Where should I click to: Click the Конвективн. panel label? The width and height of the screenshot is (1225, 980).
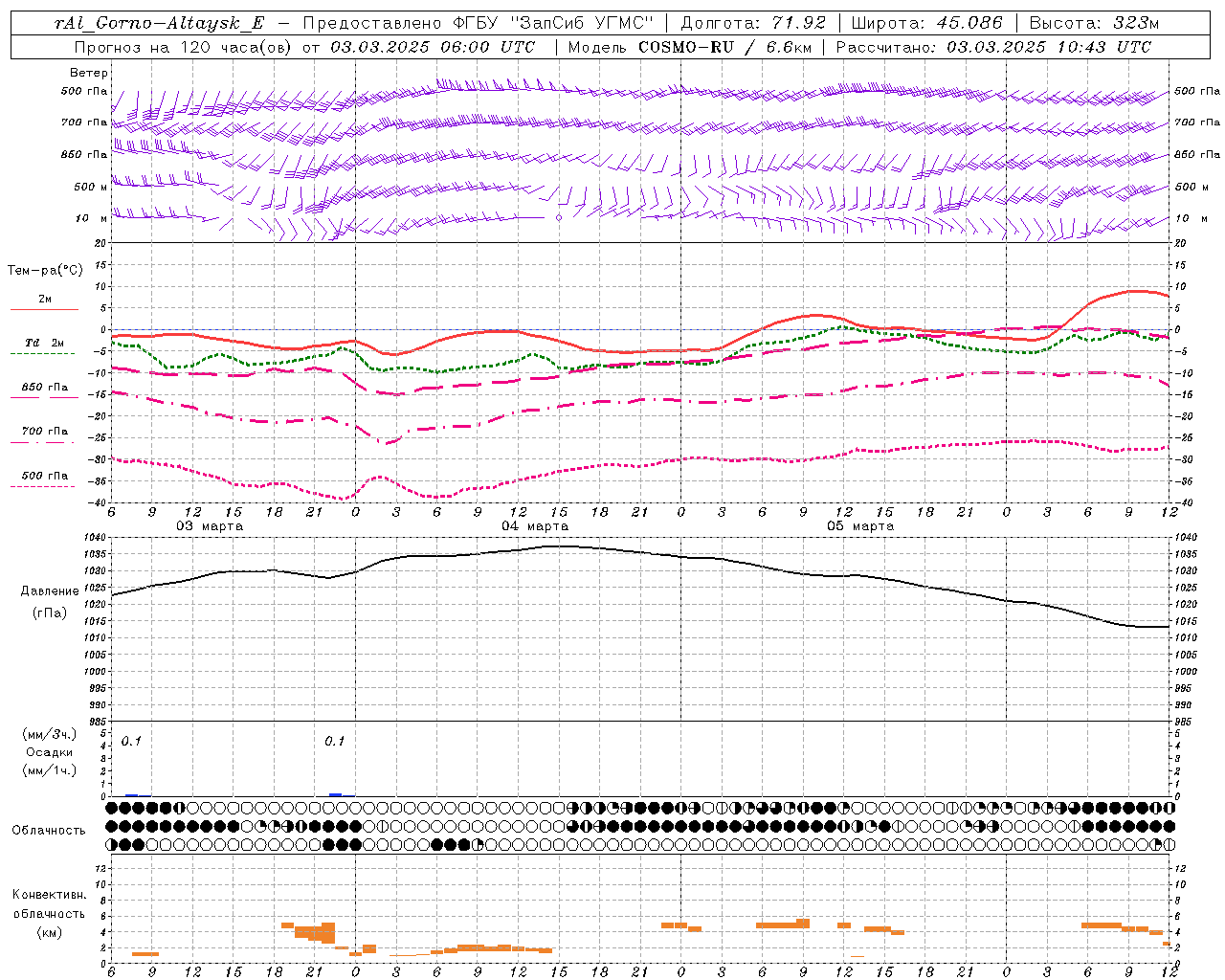49,895
